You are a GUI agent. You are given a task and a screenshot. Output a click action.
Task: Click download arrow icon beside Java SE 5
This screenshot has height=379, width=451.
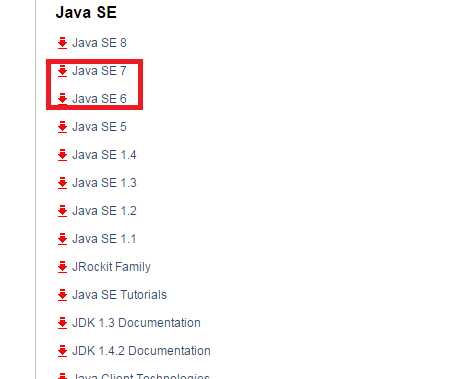click(62, 127)
